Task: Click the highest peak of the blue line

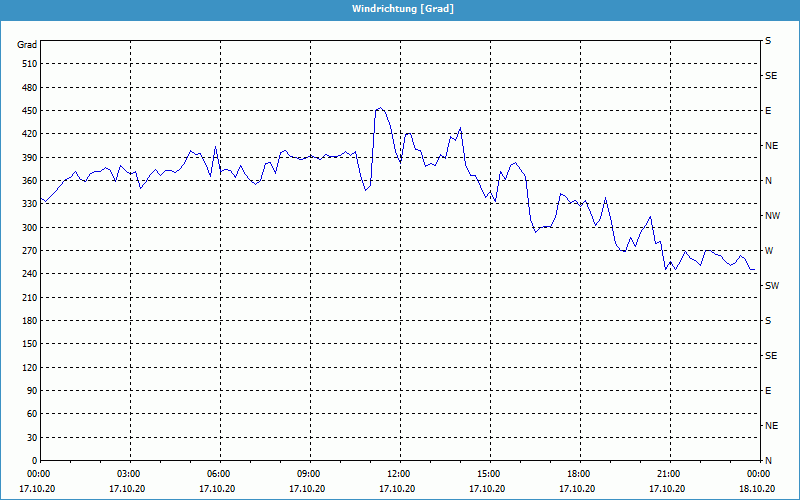Action: (x=379, y=108)
